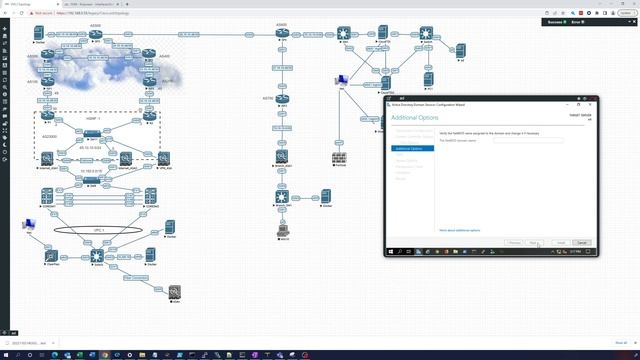The image size is (640, 360).
Task: Click the Previous button in the wizard
Action: [x=513, y=243]
